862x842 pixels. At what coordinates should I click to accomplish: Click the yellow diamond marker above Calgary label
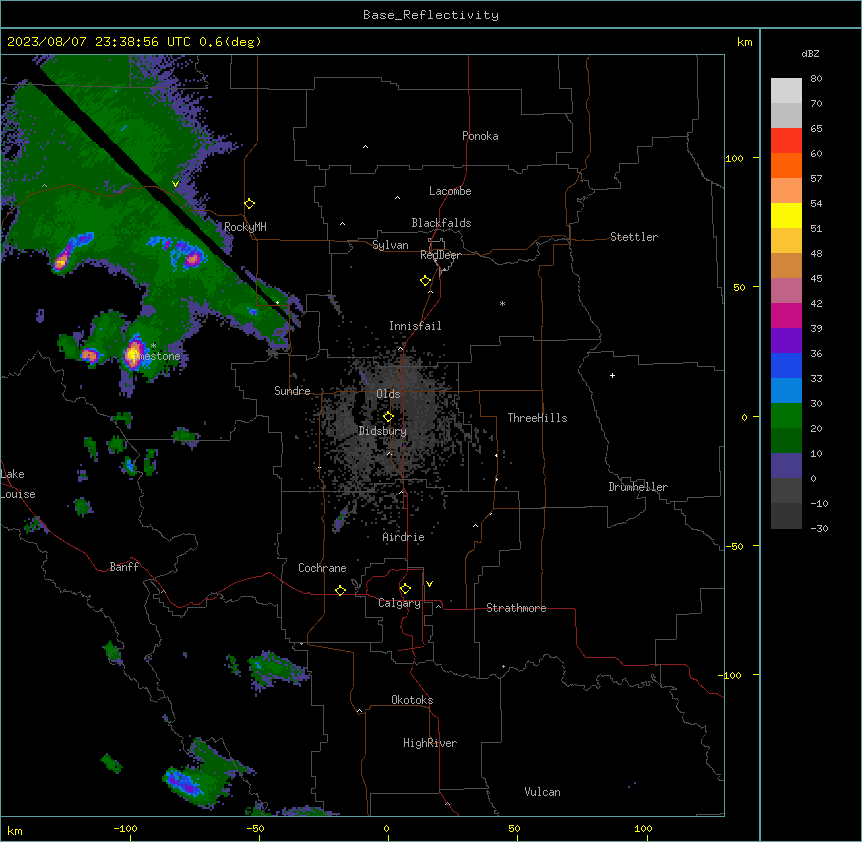[405, 589]
